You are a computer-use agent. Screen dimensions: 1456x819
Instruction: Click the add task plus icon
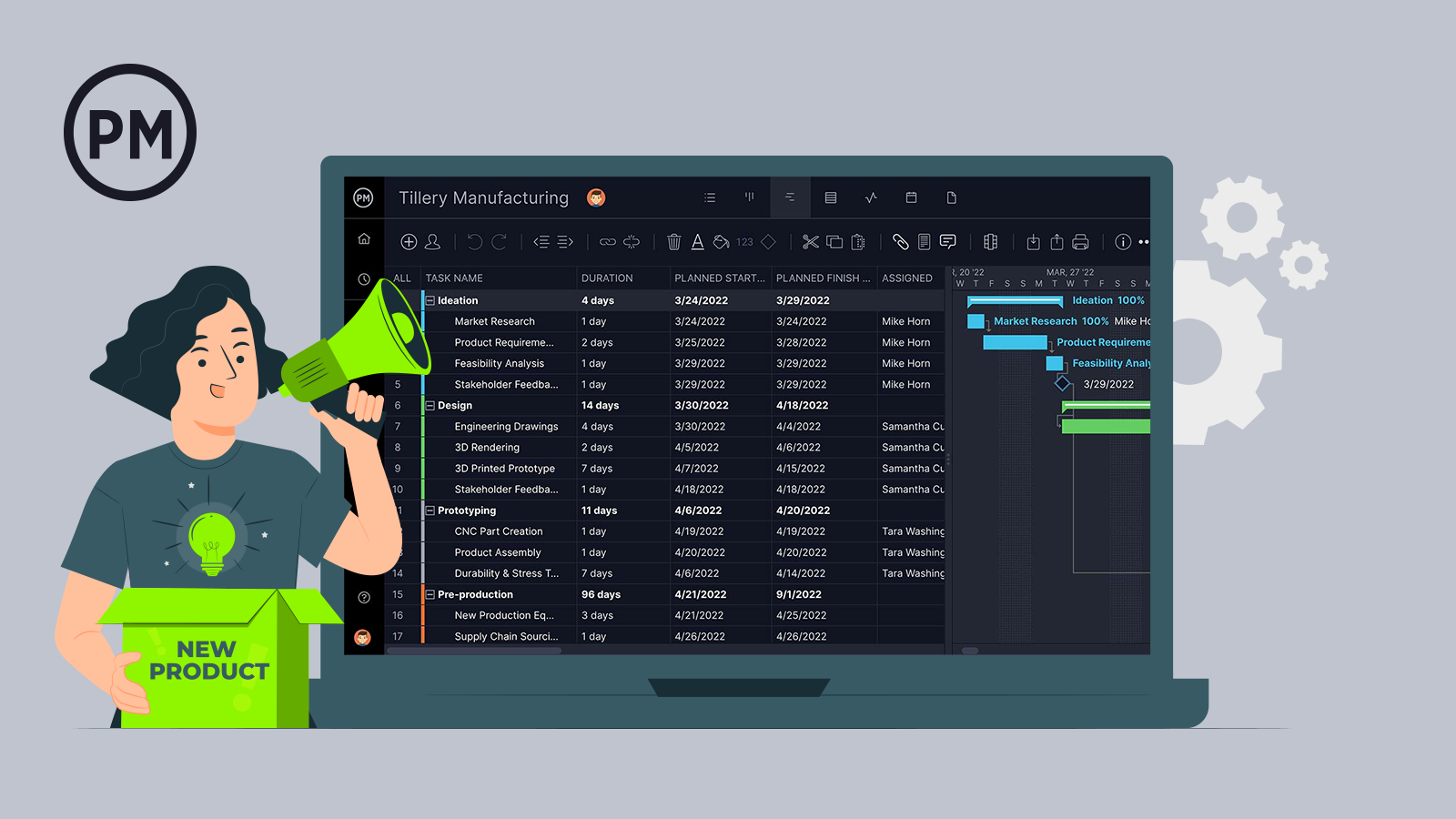409,242
